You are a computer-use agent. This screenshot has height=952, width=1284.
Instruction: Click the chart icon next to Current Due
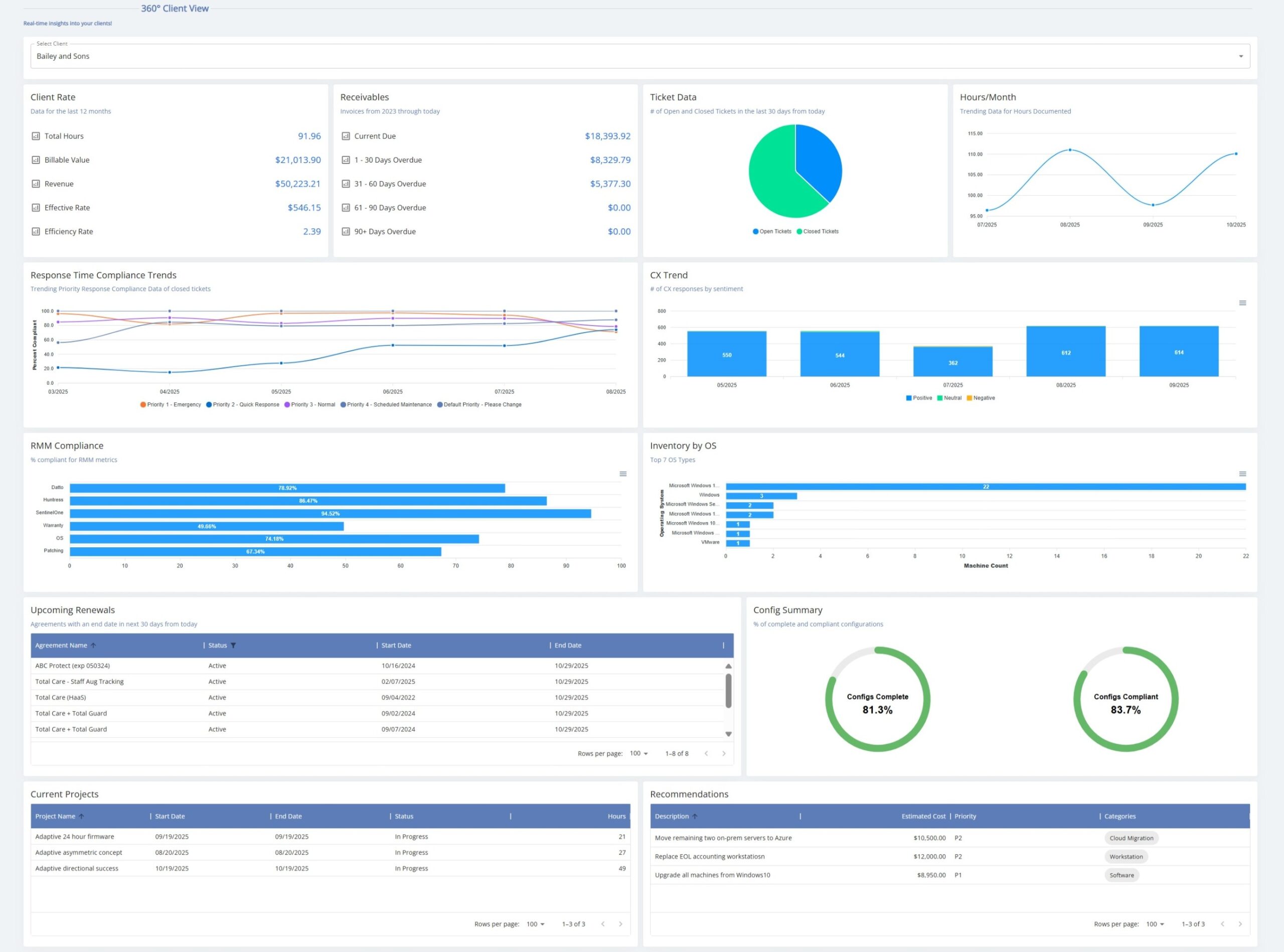pos(346,136)
